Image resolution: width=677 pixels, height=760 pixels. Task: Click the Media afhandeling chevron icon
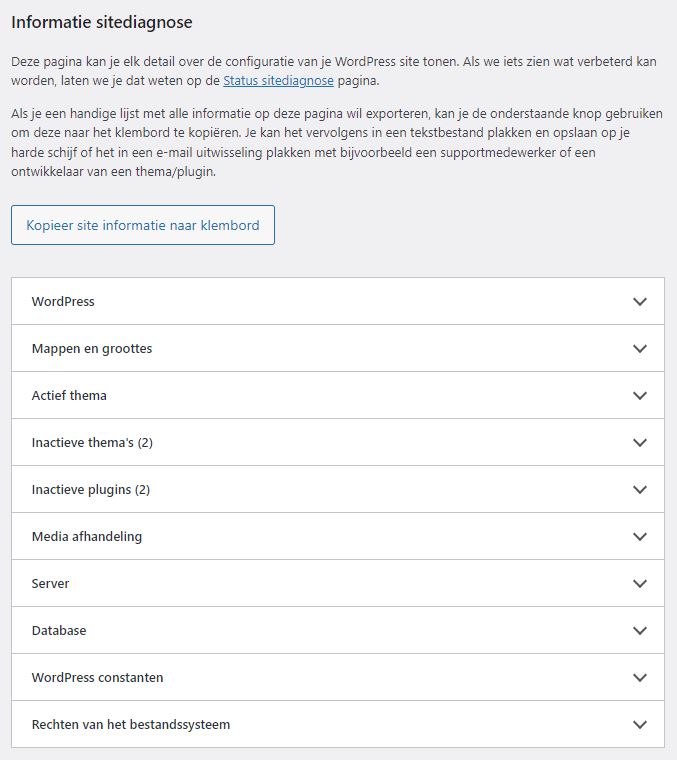tap(640, 537)
